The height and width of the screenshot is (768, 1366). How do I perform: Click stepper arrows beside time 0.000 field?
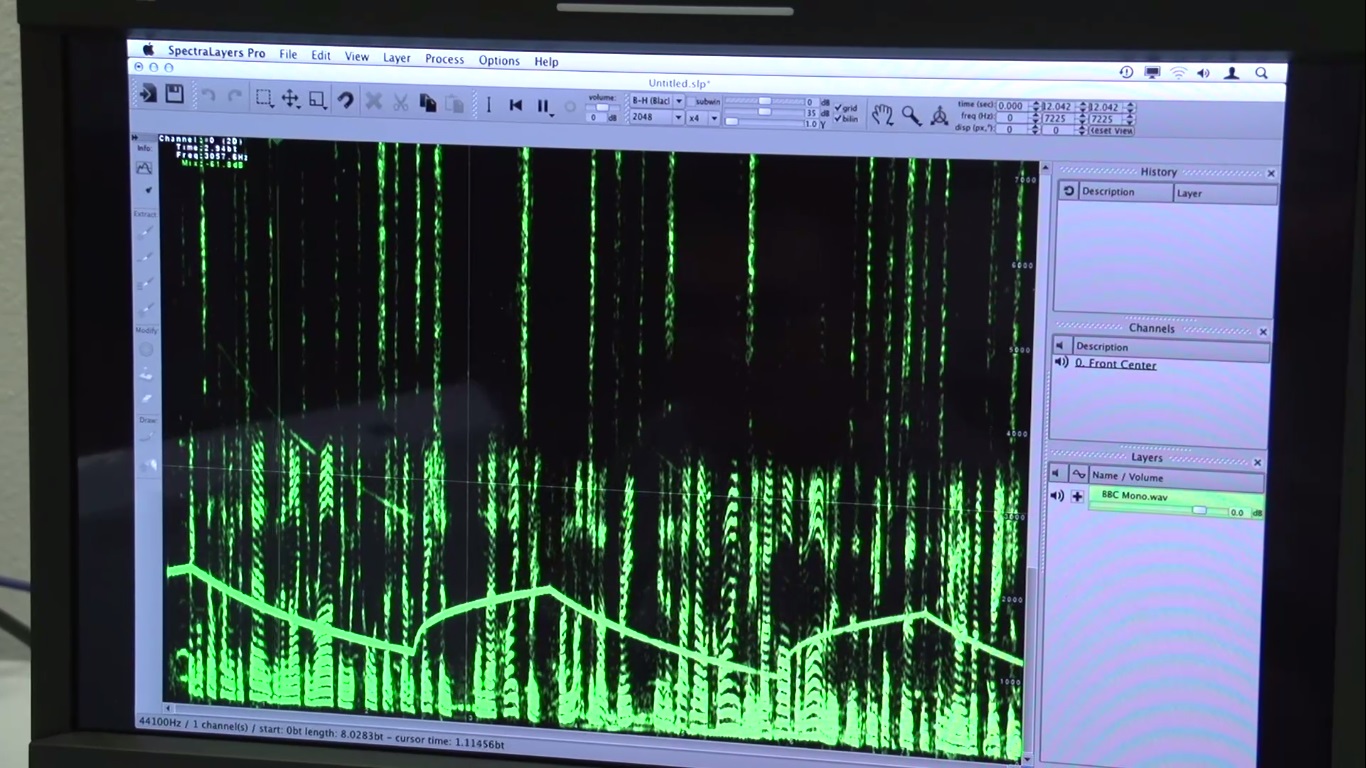(1035, 106)
